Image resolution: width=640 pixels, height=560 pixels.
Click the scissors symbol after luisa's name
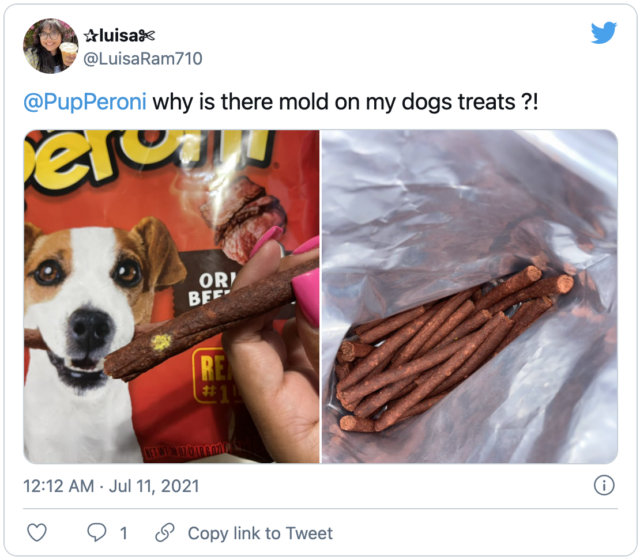(x=147, y=36)
